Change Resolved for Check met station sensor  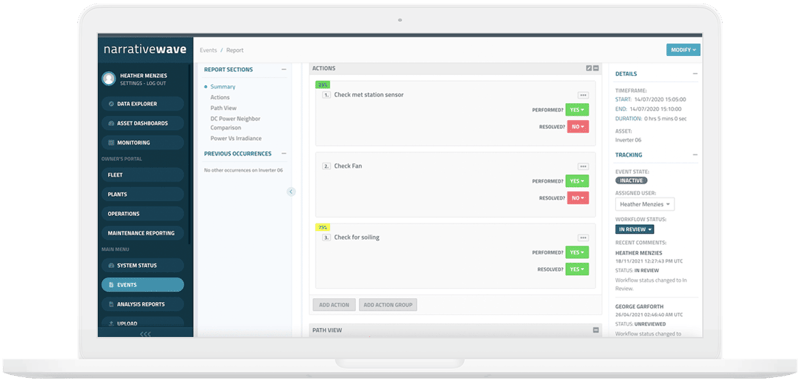[x=578, y=126]
